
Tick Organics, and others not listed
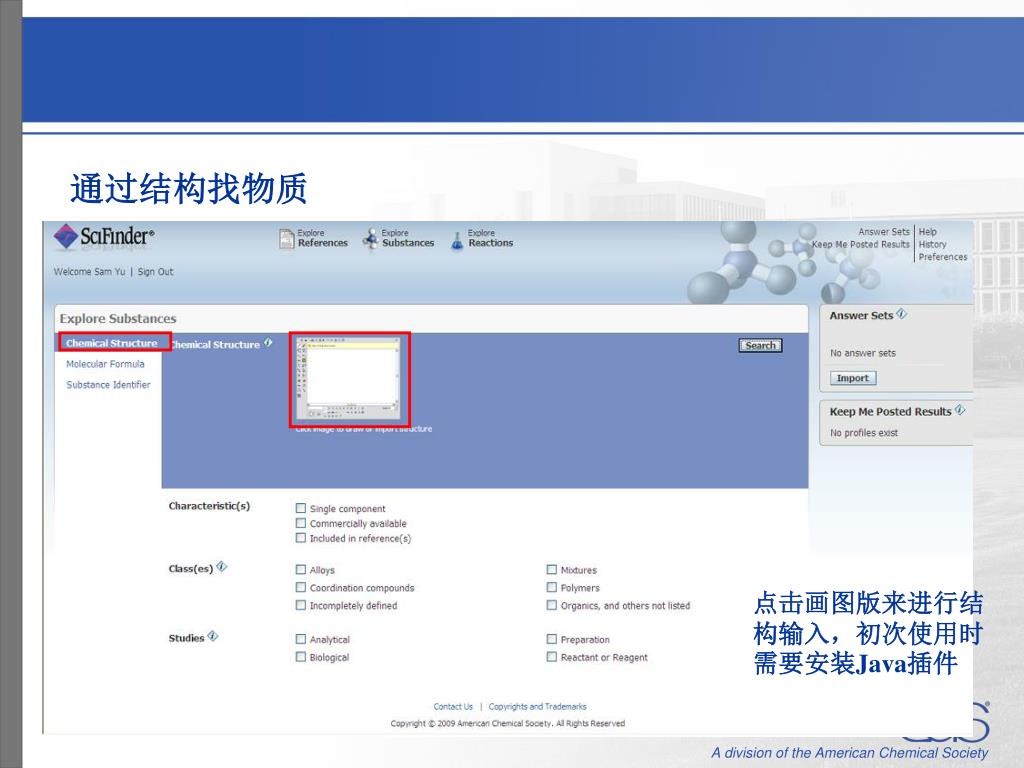(552, 605)
